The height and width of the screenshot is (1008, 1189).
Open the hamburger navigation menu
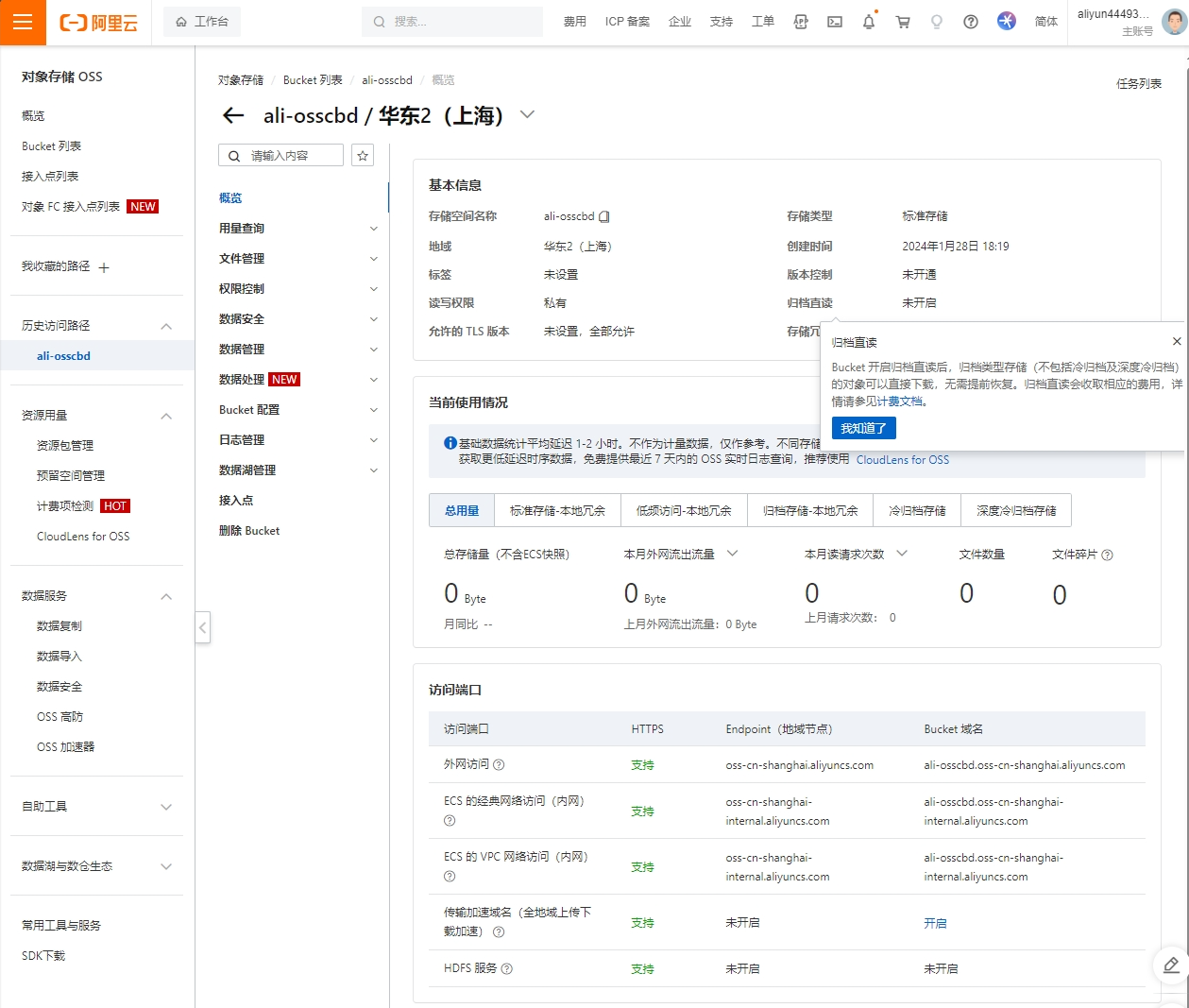coord(23,23)
